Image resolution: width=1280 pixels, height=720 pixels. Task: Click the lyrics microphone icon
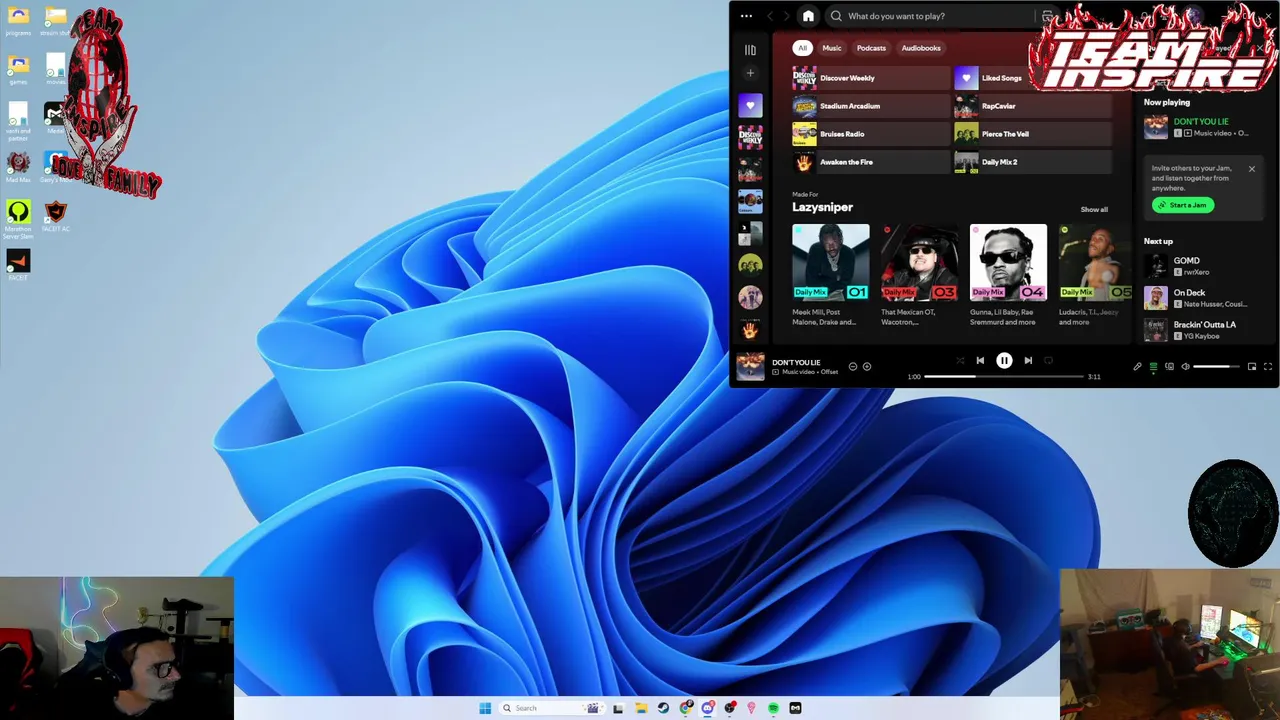(x=1137, y=367)
